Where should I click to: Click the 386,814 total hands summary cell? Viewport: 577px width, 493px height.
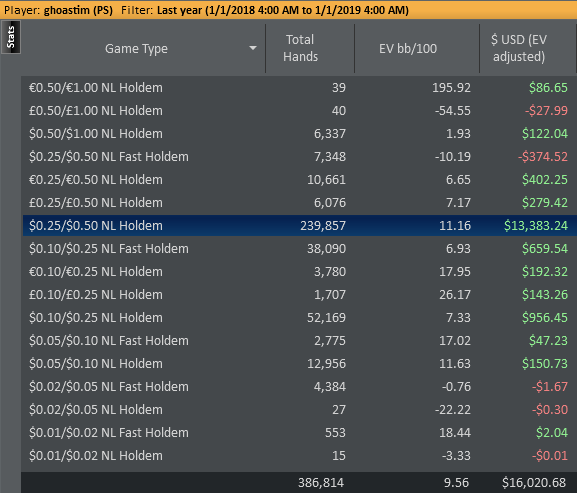point(321,482)
